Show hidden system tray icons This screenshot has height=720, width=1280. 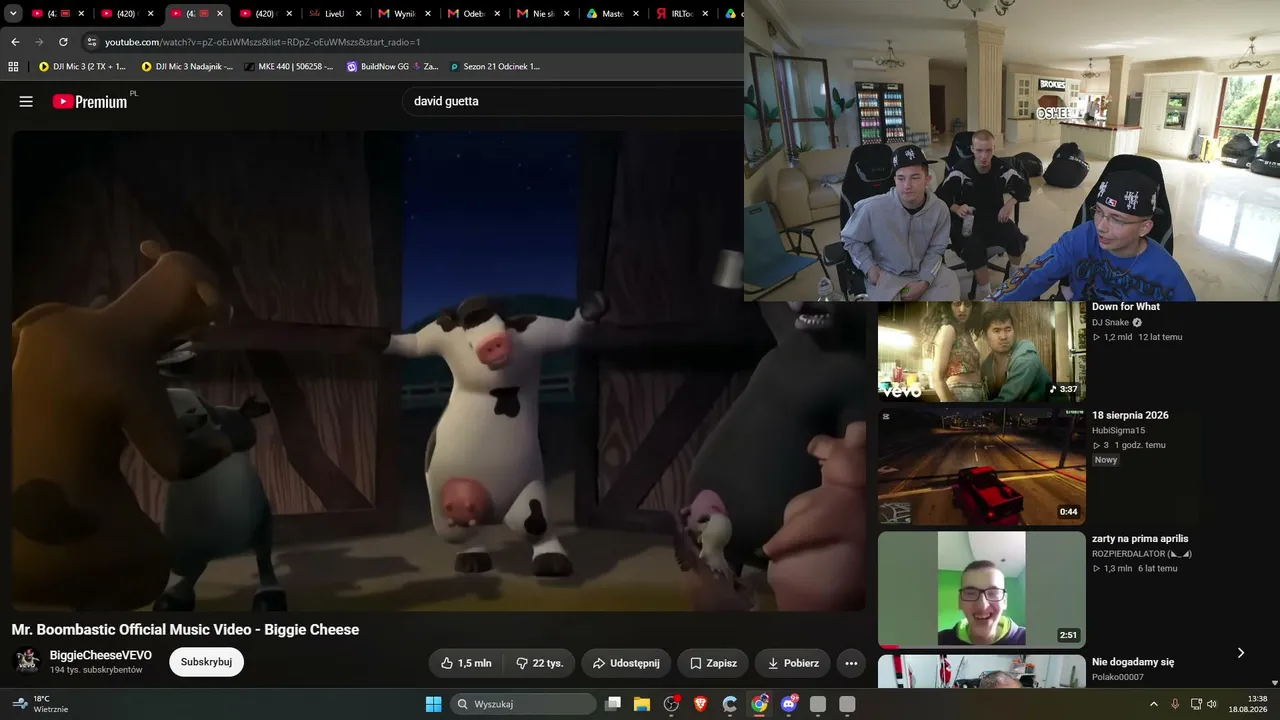[1155, 704]
